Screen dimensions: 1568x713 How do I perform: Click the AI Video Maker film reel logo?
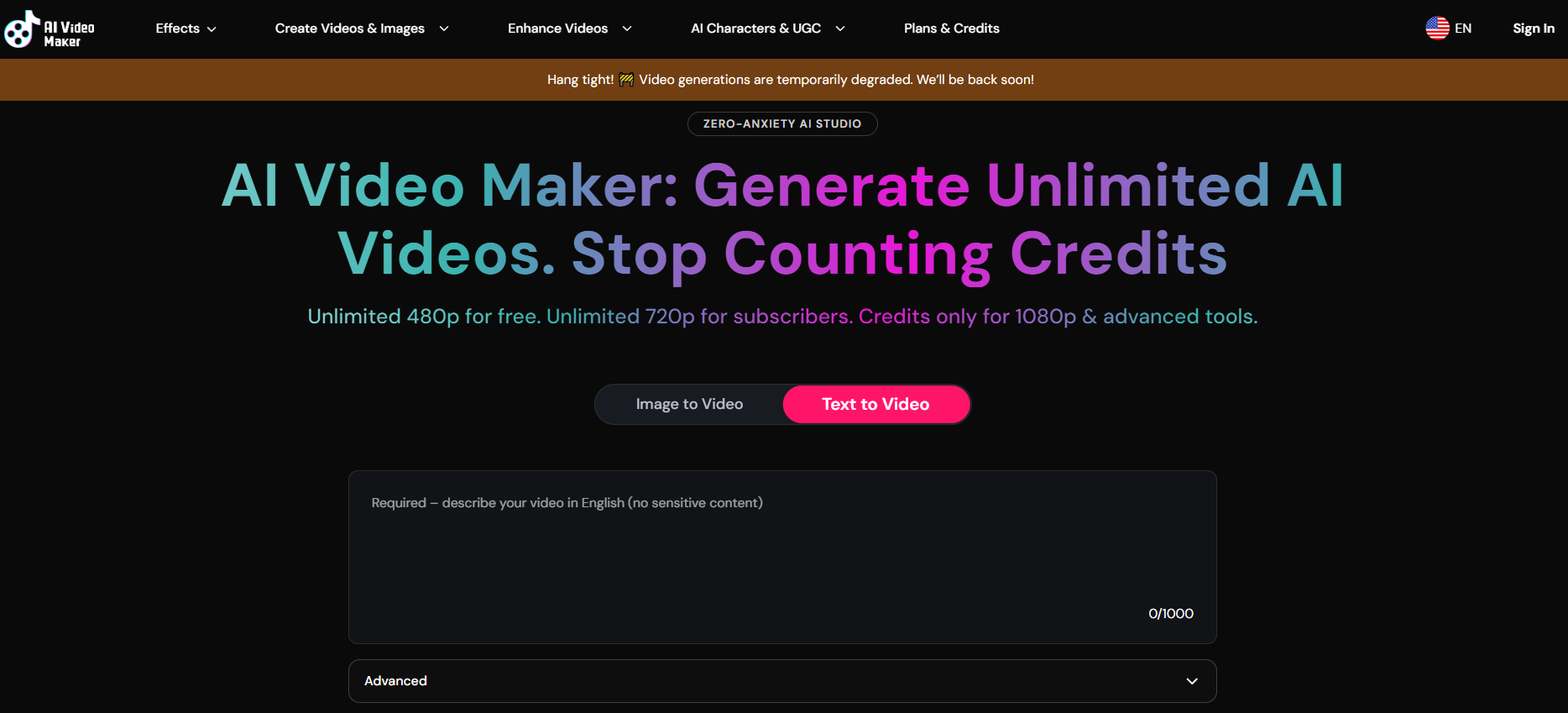[x=22, y=29]
